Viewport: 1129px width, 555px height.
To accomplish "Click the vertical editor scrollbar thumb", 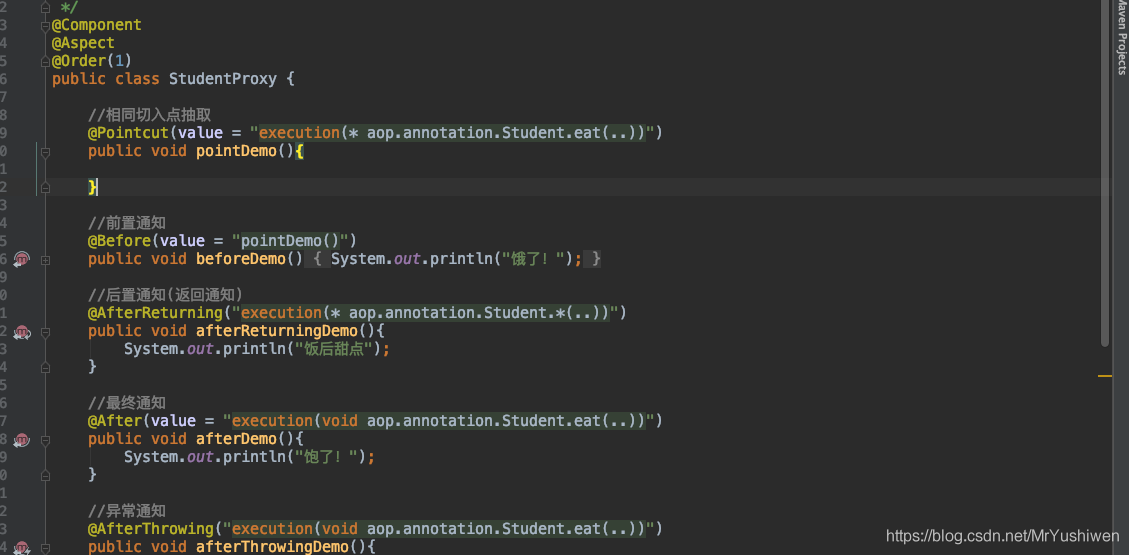I will click(x=1105, y=173).
